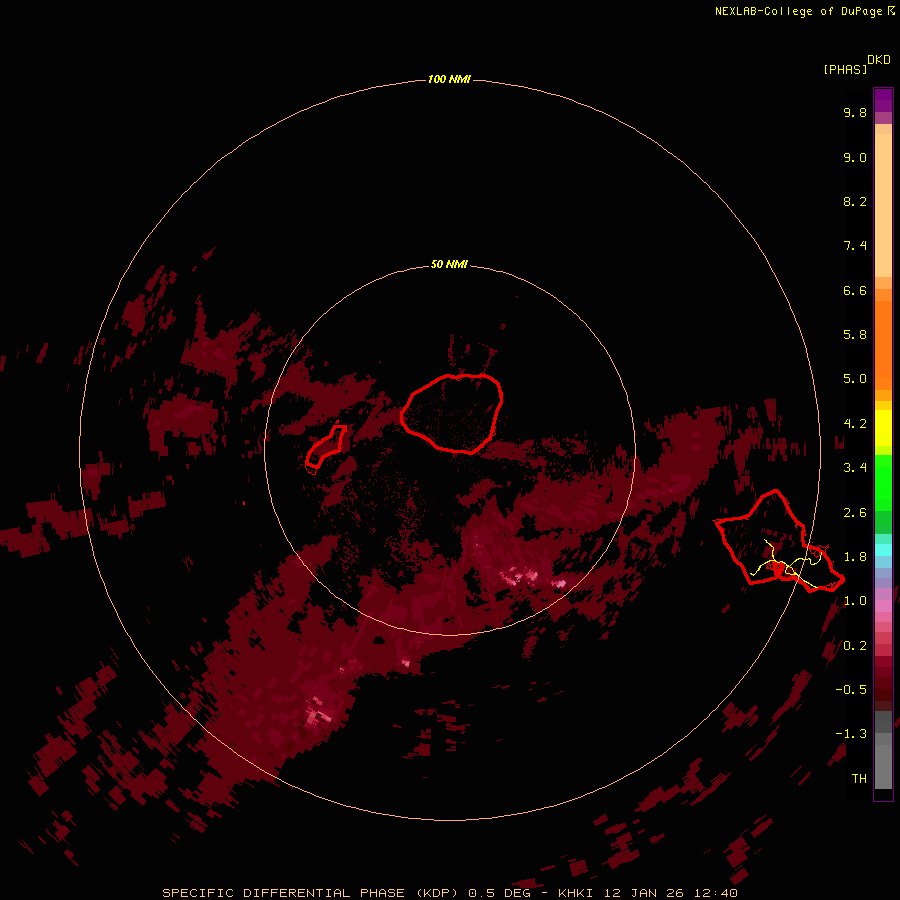Click the 7.4 value on the scale
Screen dimensions: 900x900
pos(855,246)
